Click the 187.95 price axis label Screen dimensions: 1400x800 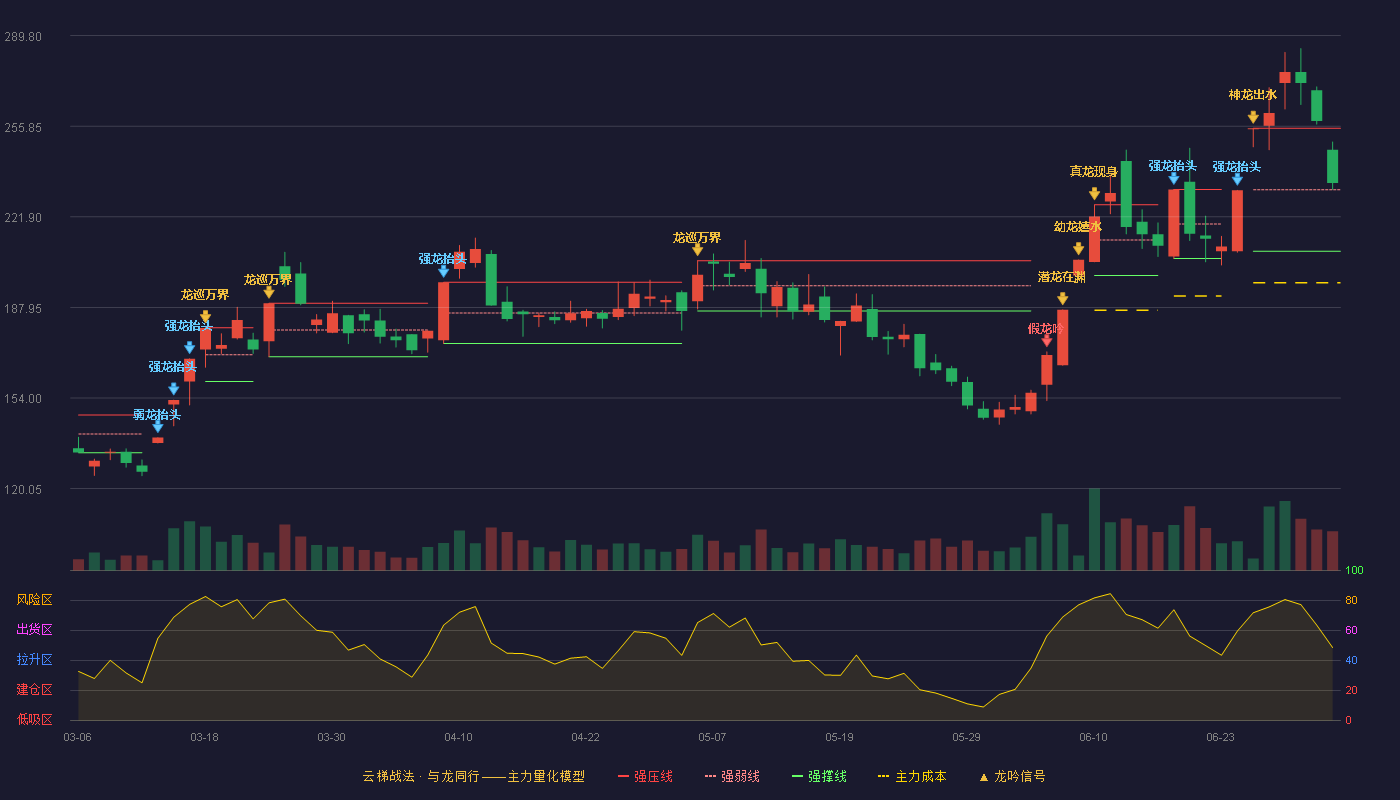[23, 308]
